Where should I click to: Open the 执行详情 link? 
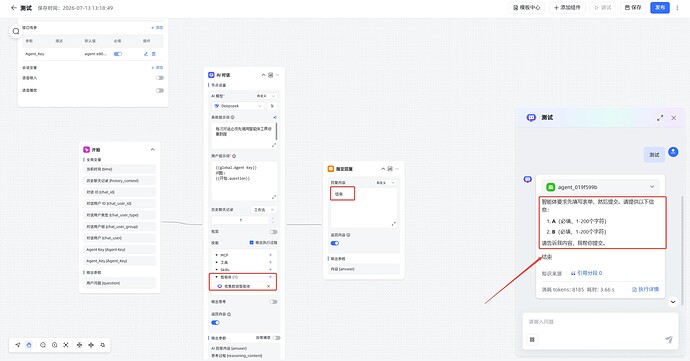[x=646, y=289]
